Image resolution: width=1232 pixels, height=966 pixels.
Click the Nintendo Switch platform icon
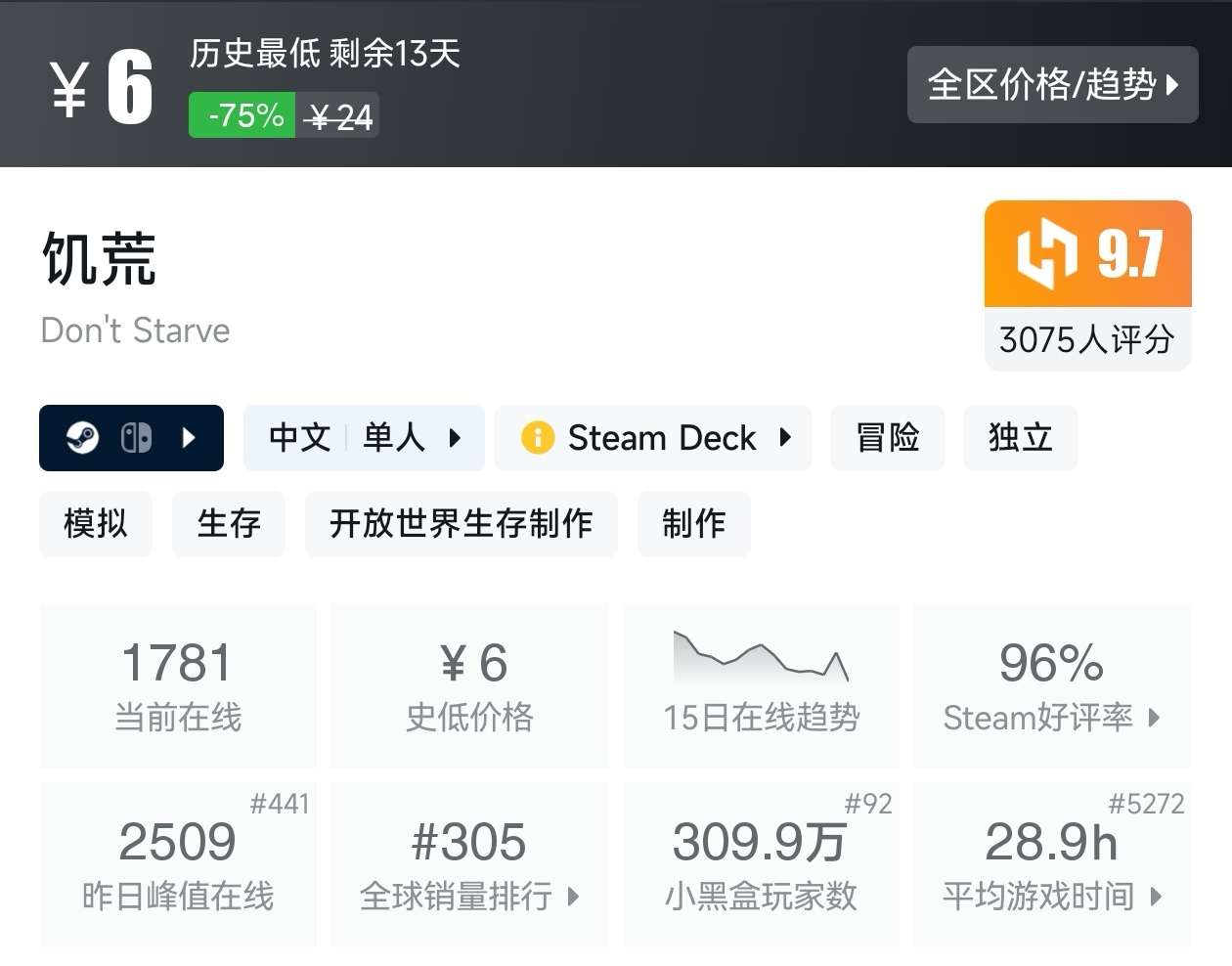pos(136,438)
